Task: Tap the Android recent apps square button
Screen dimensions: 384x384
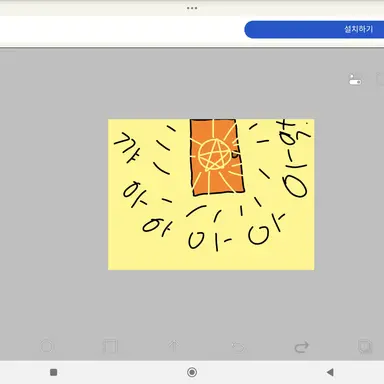Action: tap(53, 372)
